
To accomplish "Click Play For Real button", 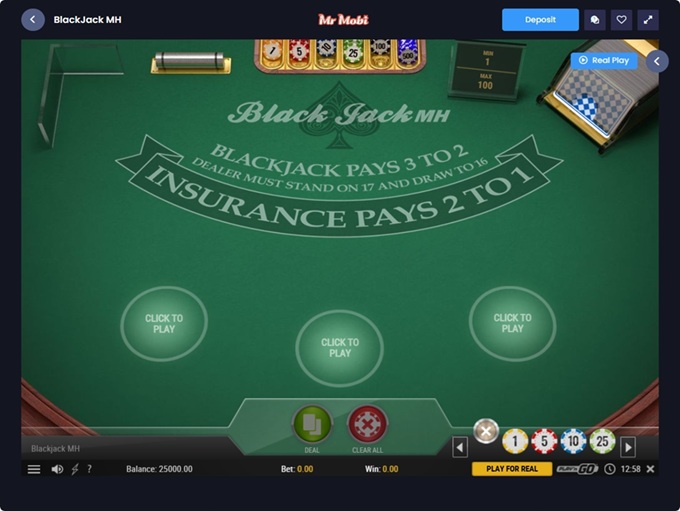I will coord(512,469).
